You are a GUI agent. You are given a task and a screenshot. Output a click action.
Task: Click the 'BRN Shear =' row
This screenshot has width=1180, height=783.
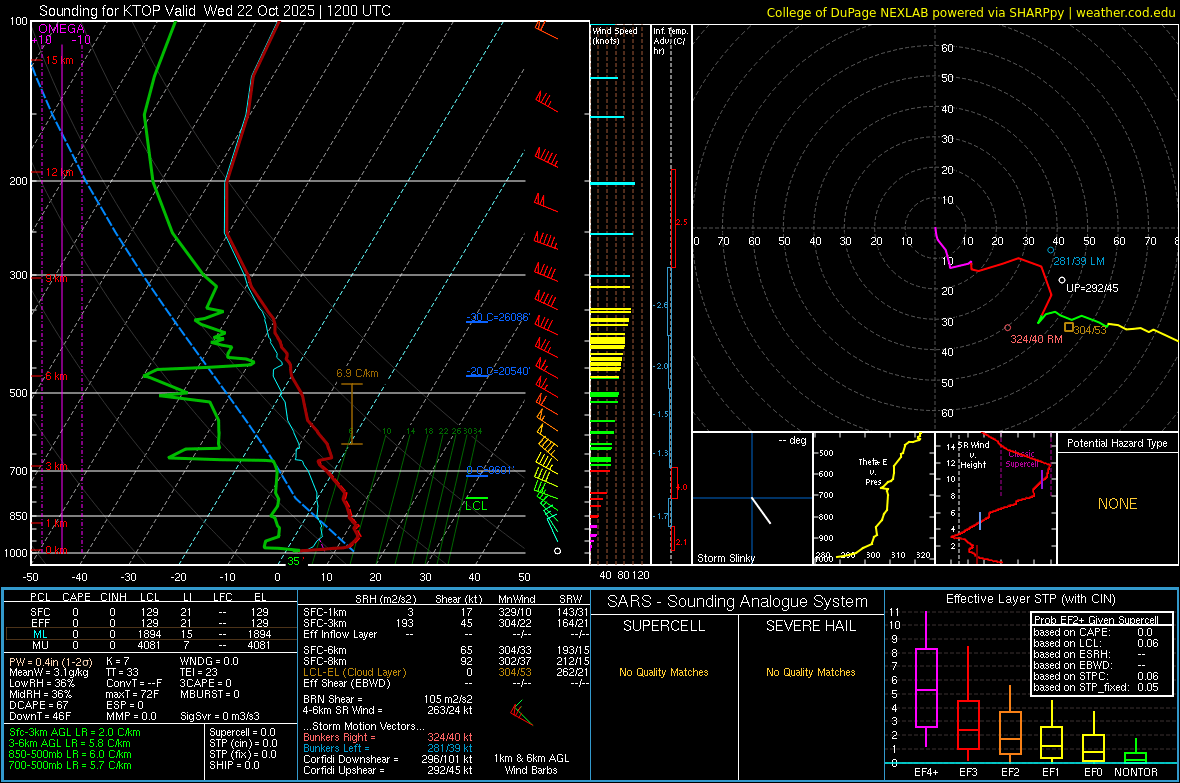click(x=388, y=699)
